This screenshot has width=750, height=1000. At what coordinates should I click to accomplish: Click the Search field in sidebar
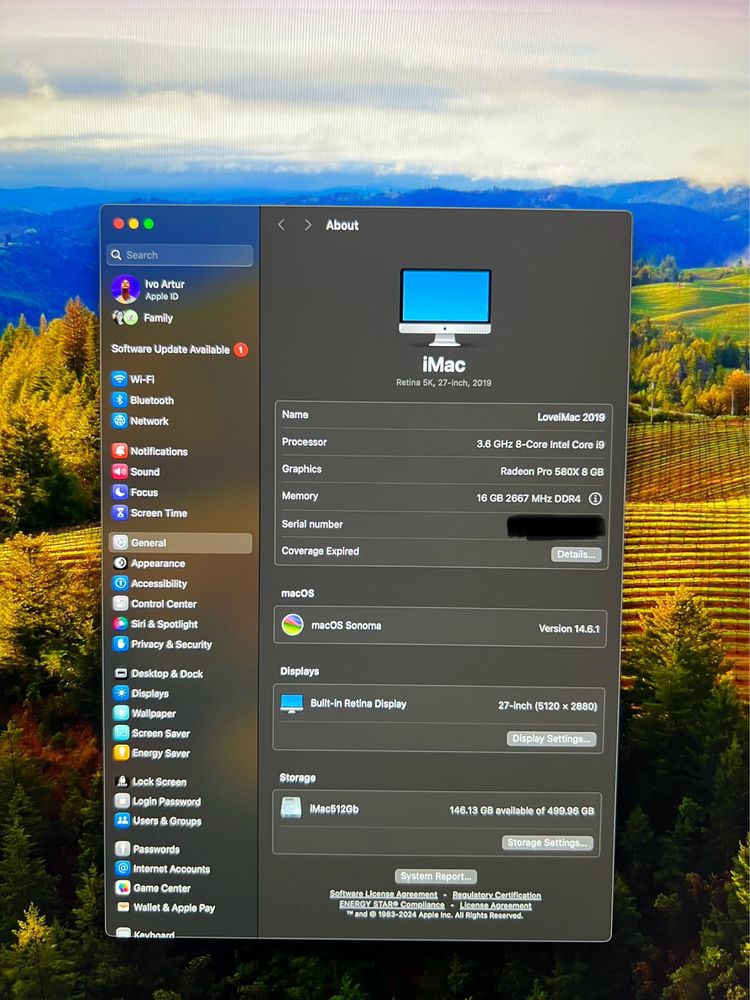180,255
